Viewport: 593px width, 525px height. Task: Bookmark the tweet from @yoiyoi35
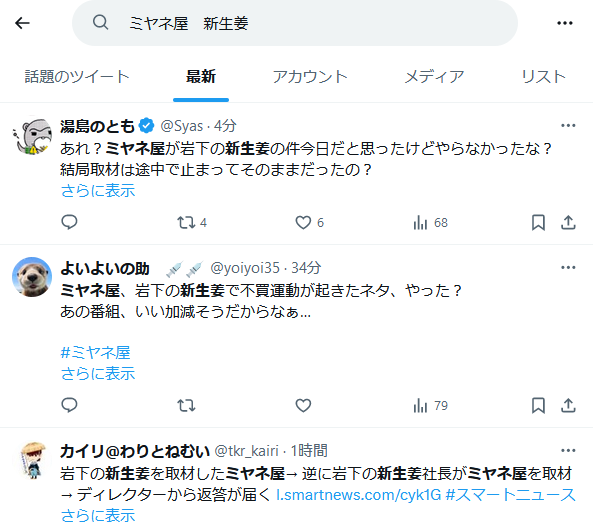tap(538, 405)
